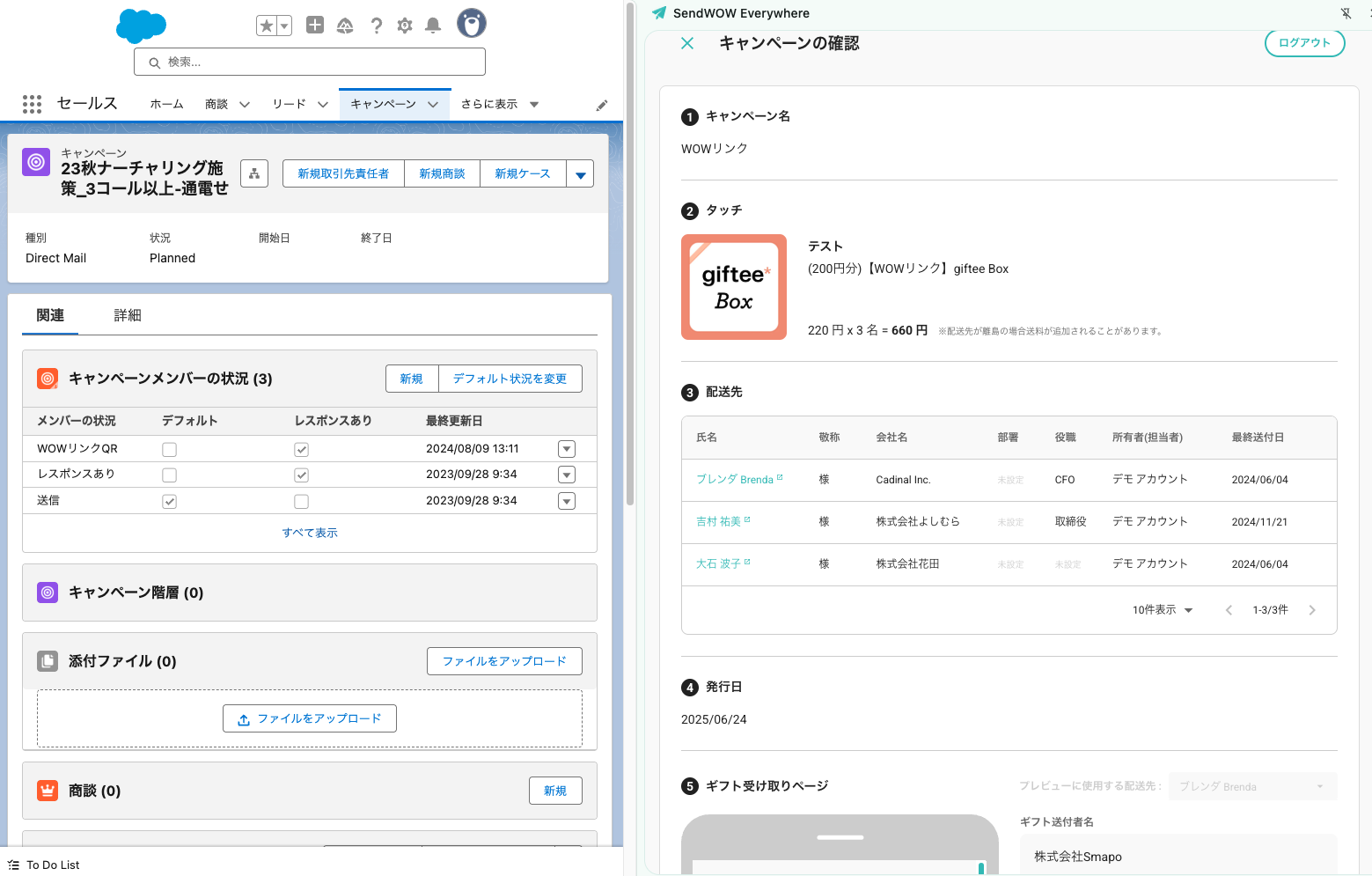Click ファイルをアップロード header button
The height and width of the screenshot is (876, 1372).
[504, 661]
